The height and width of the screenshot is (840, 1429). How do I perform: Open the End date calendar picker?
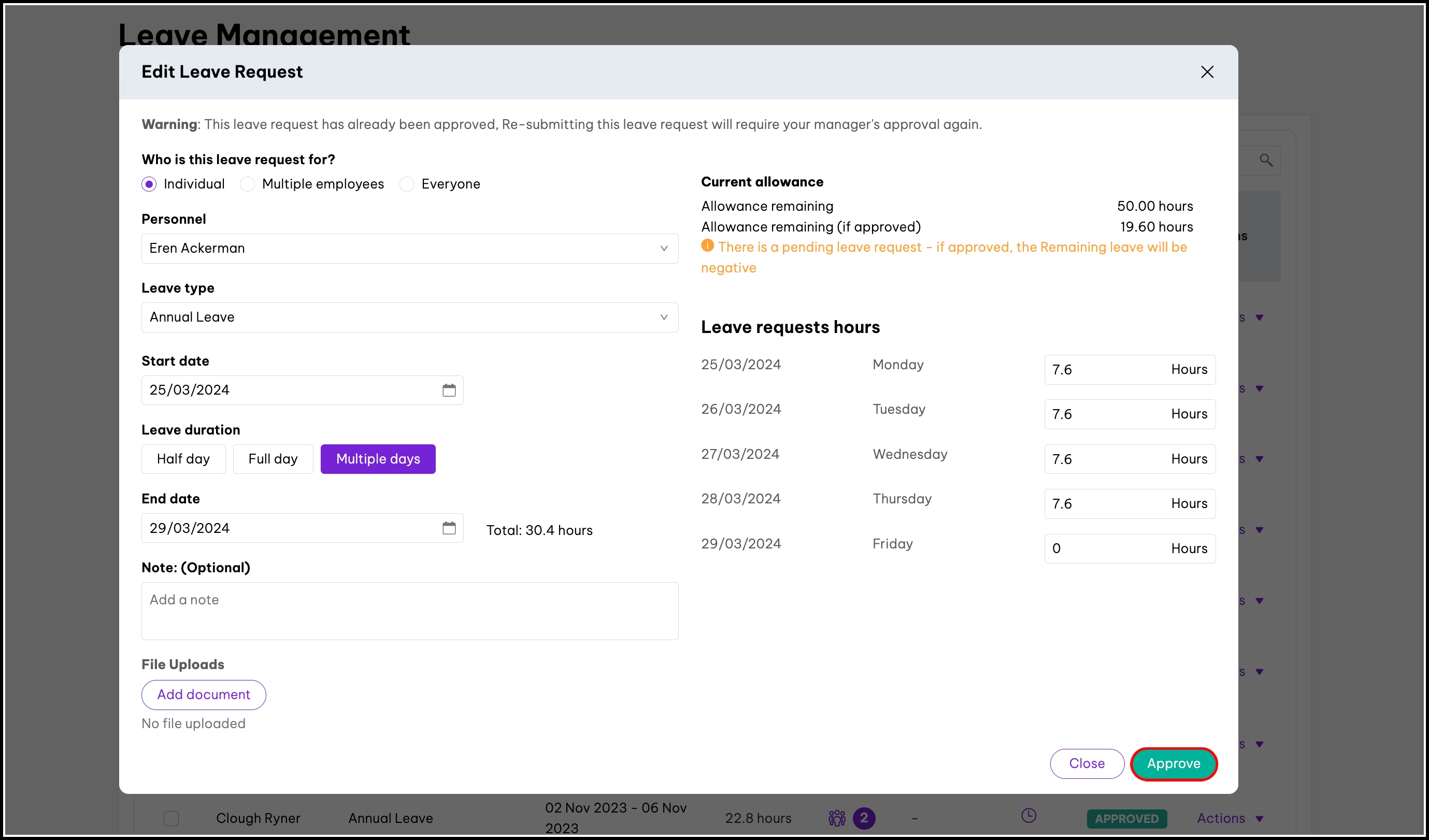point(449,528)
